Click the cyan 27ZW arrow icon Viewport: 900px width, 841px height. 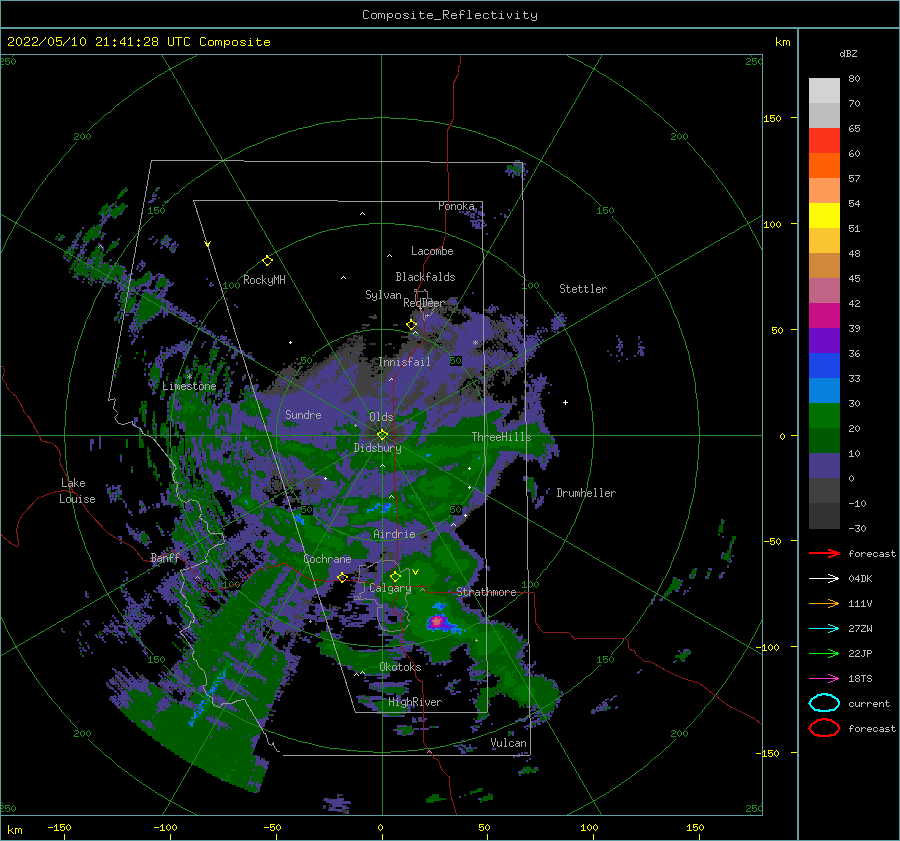[x=824, y=629]
